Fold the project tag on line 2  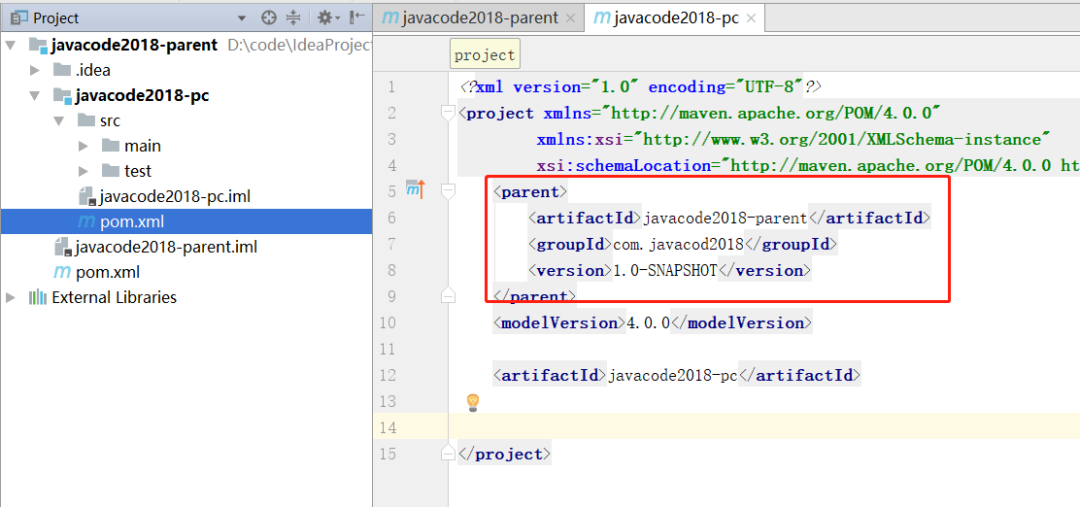coord(448,113)
